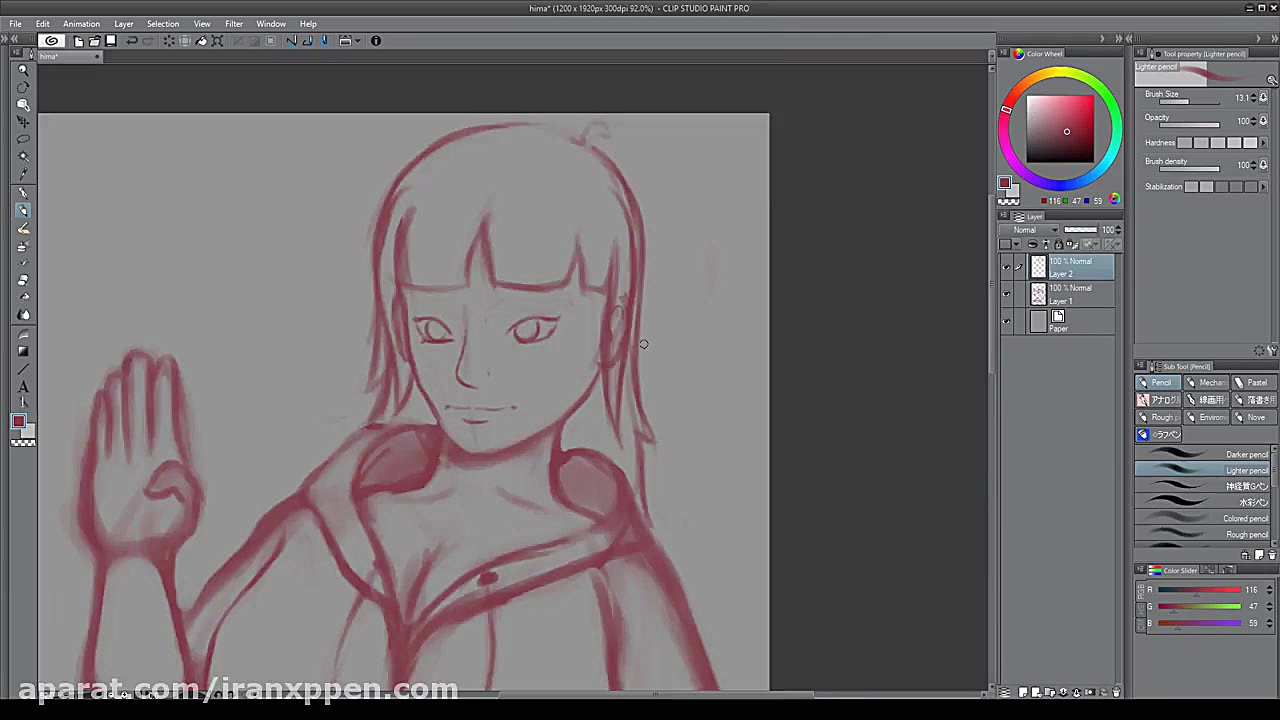Select the Auto select magic wand tool
The width and height of the screenshot is (1280, 720).
(x=23, y=156)
